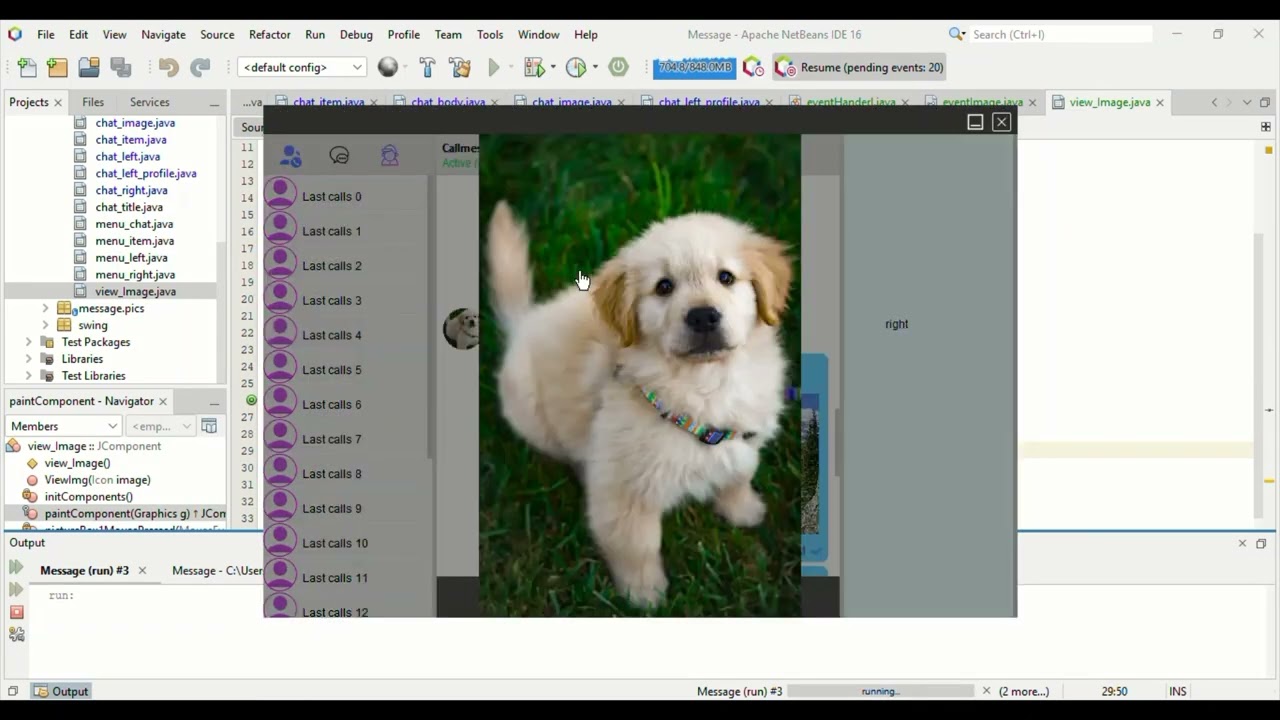Click the contacts icon in chat app

pyautogui.click(x=291, y=156)
